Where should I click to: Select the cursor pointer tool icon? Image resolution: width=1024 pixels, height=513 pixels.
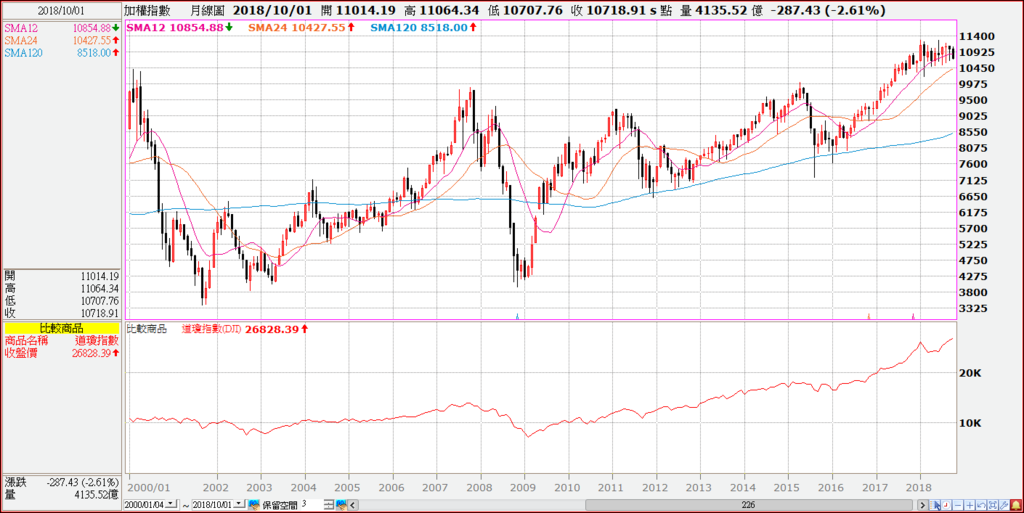(935, 505)
